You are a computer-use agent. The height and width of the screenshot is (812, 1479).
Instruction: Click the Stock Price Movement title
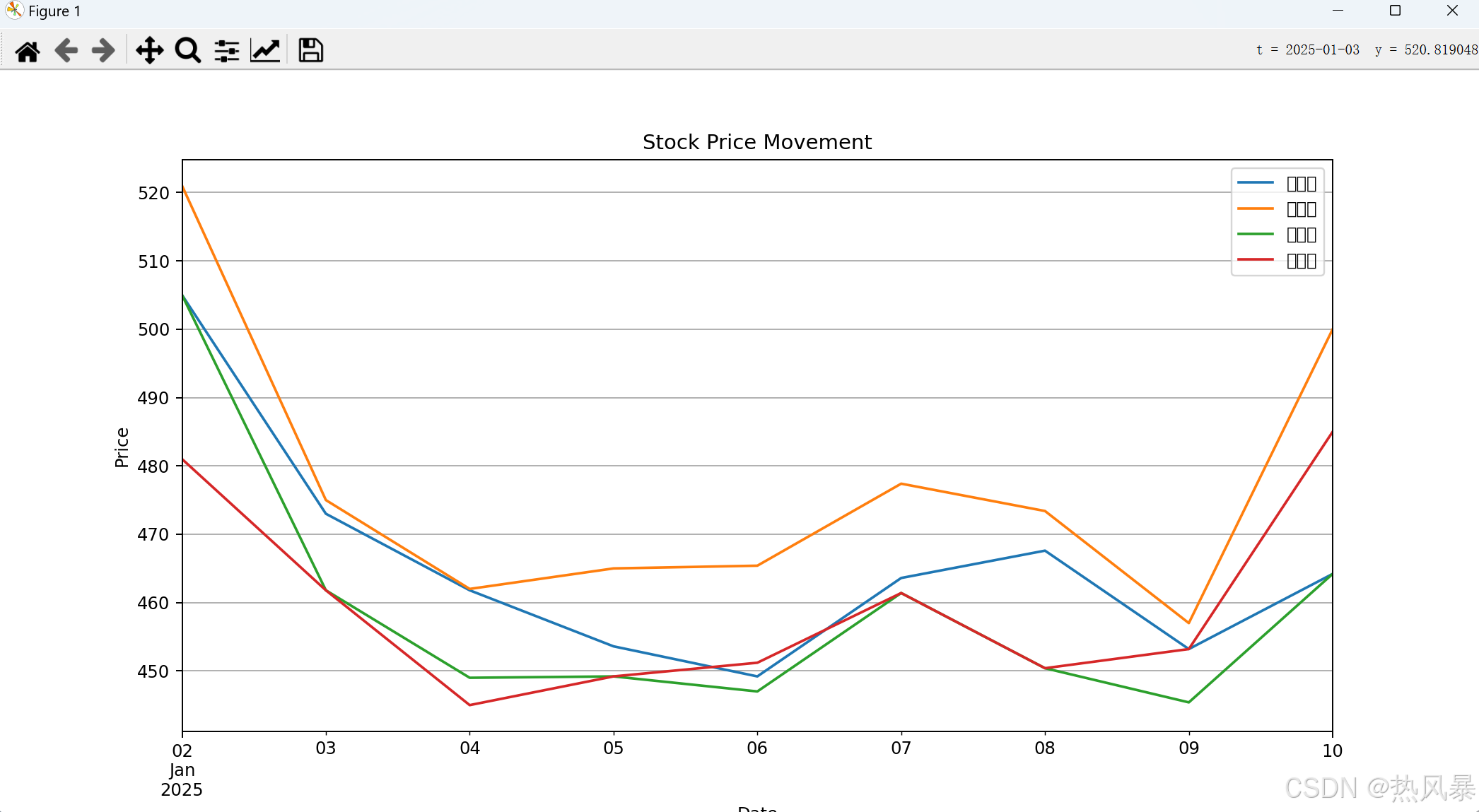(756, 142)
